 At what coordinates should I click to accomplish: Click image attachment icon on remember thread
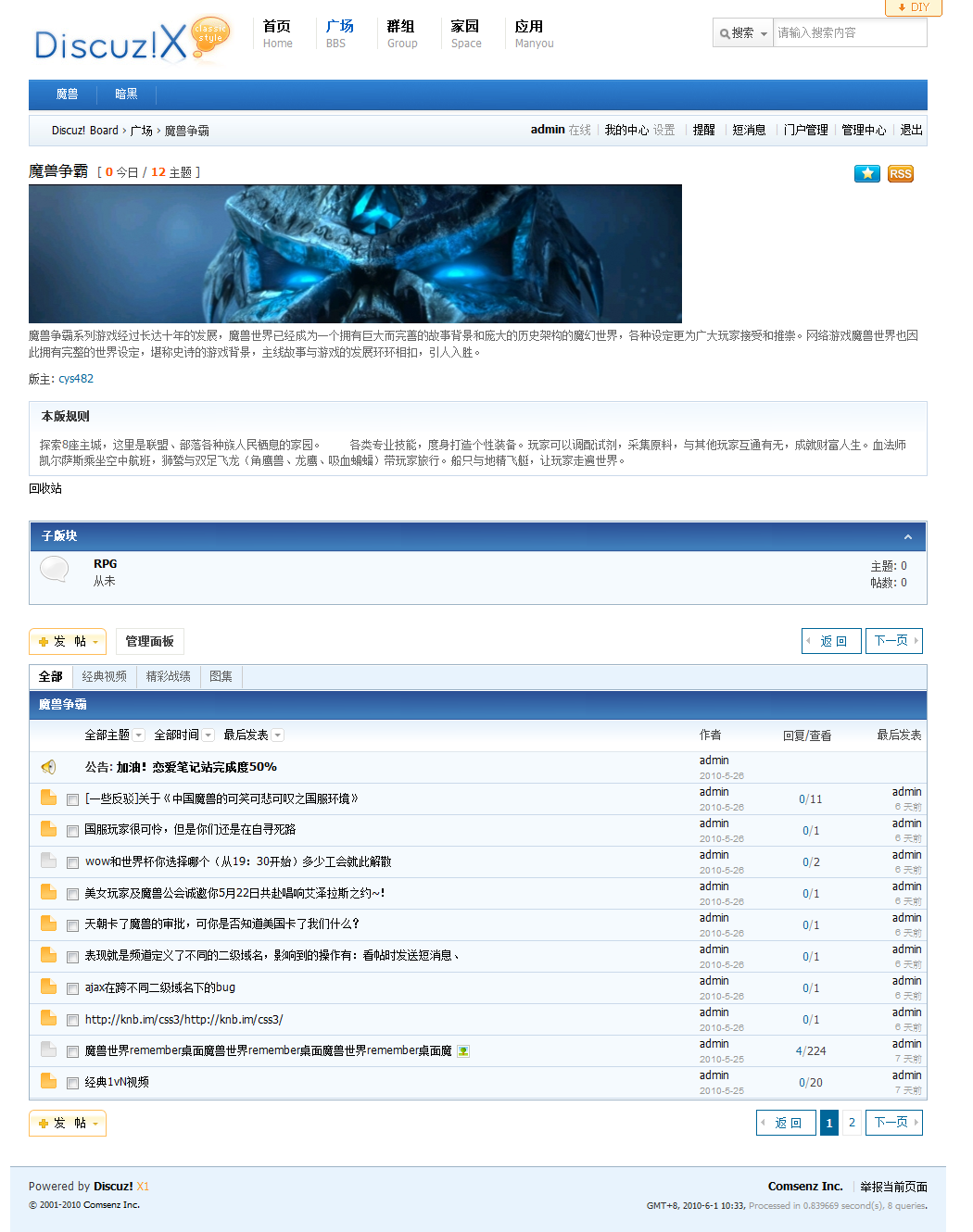(x=463, y=1051)
